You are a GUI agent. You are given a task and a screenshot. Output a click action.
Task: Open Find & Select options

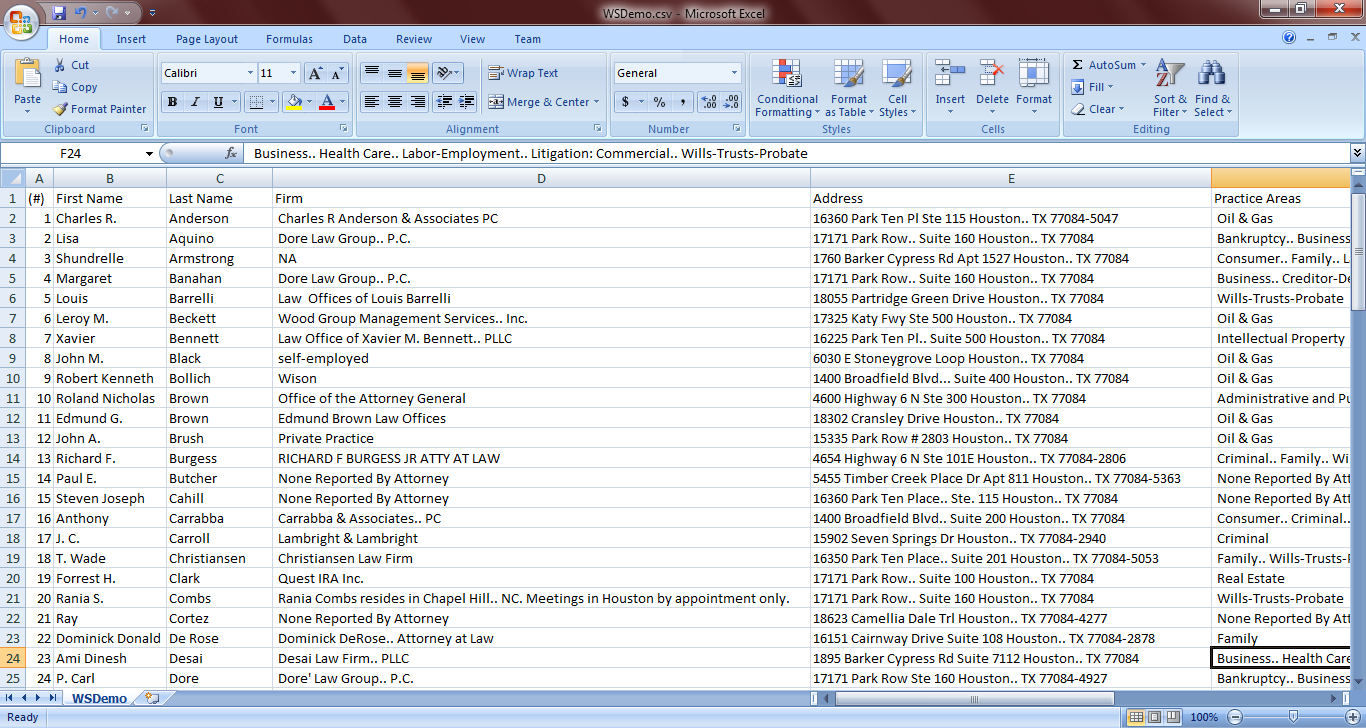tap(1212, 88)
